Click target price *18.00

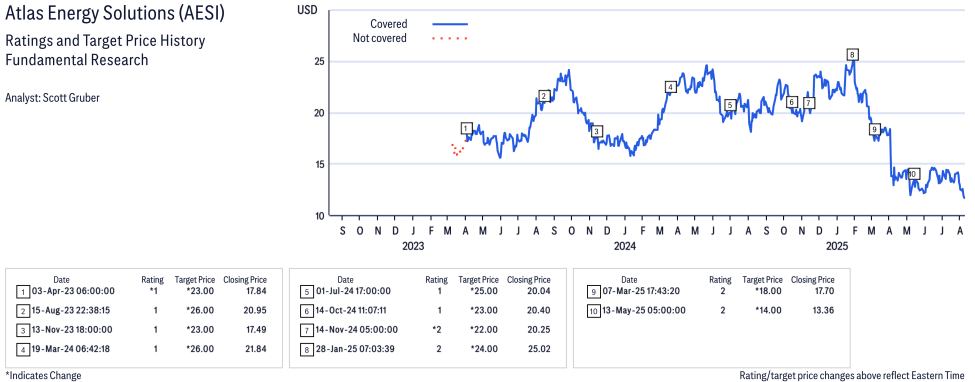(769, 291)
